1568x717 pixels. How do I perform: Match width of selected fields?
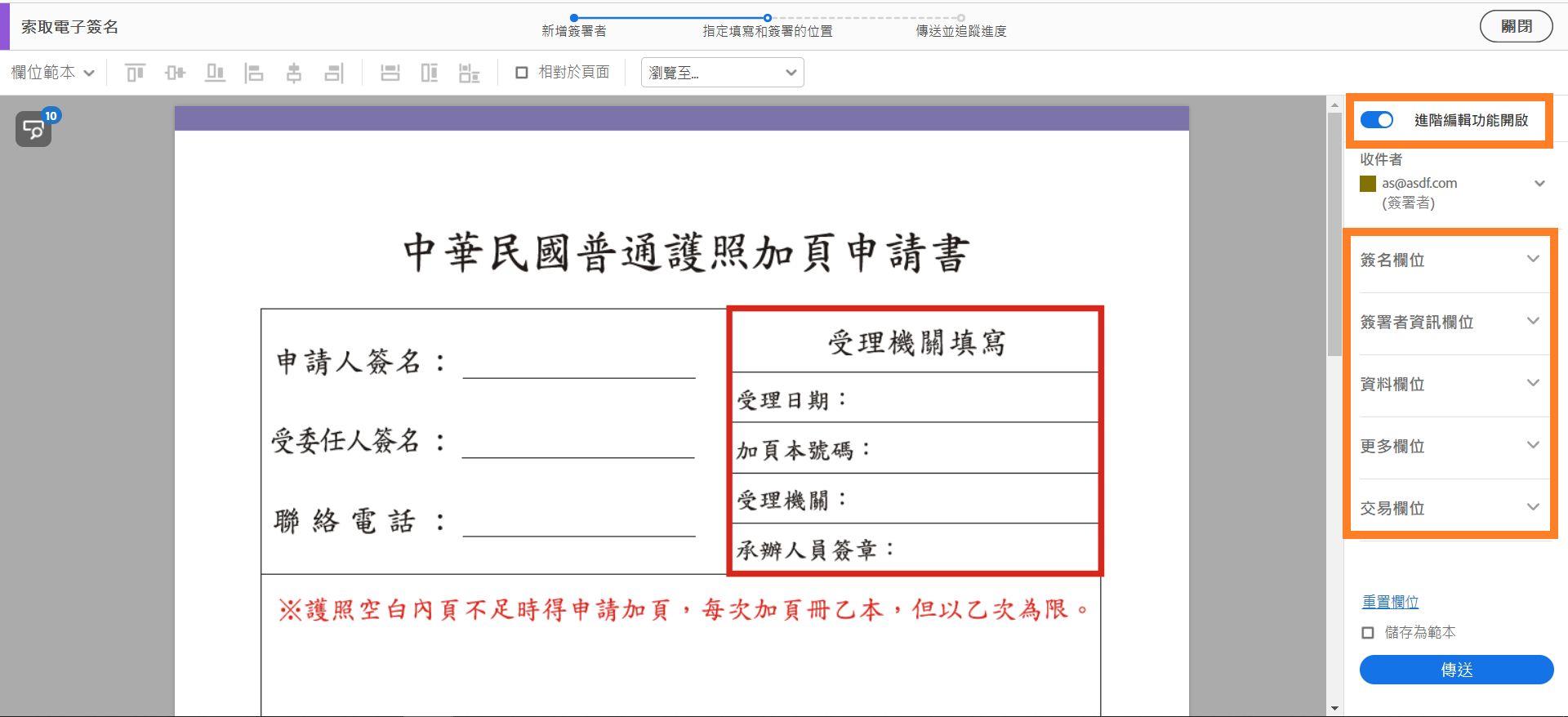[x=390, y=73]
